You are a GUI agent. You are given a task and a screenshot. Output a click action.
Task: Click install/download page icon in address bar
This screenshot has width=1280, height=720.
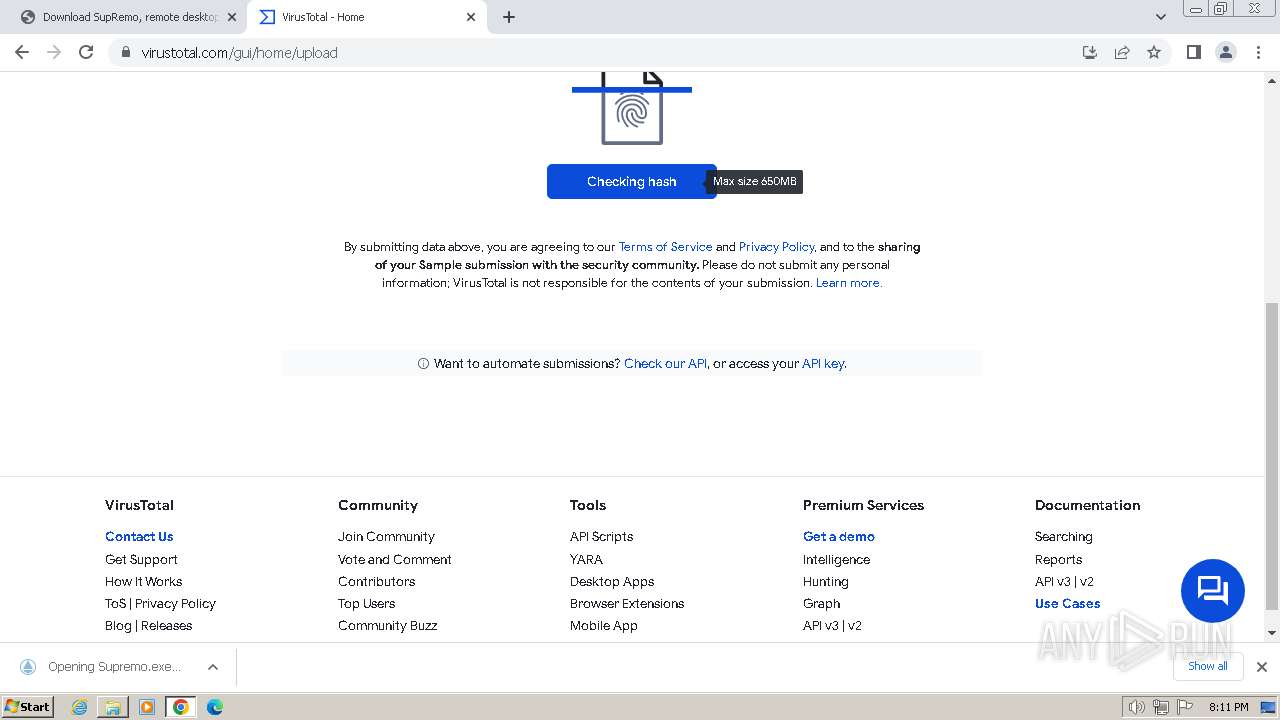tap(1090, 52)
